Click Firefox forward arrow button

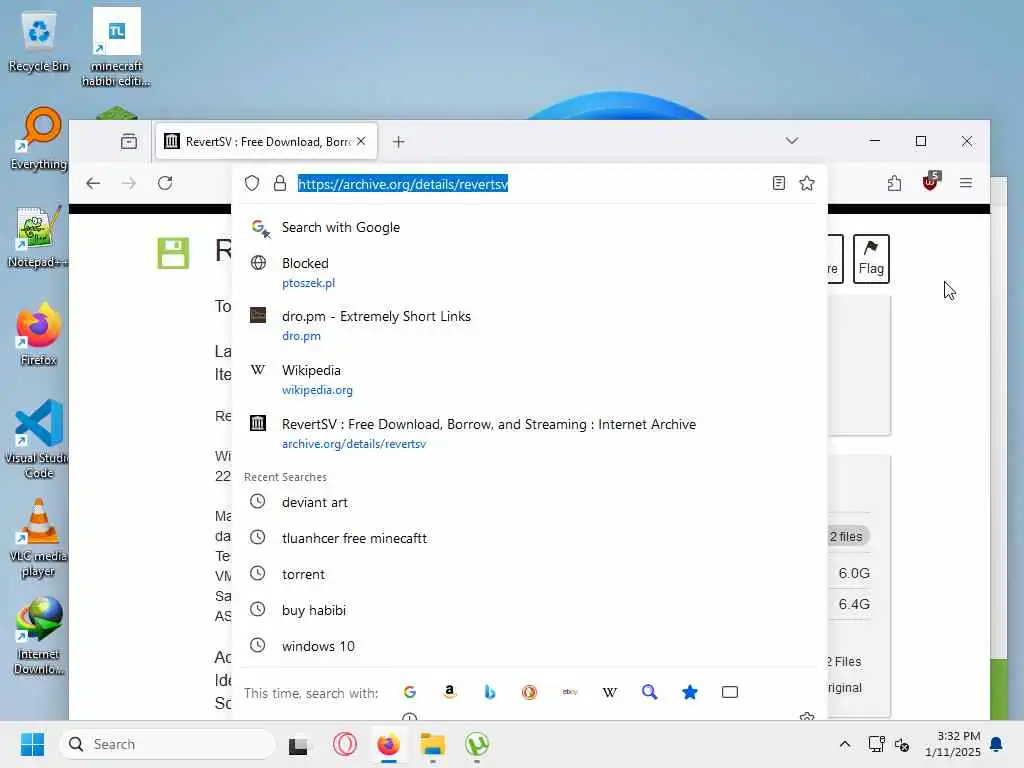(129, 183)
